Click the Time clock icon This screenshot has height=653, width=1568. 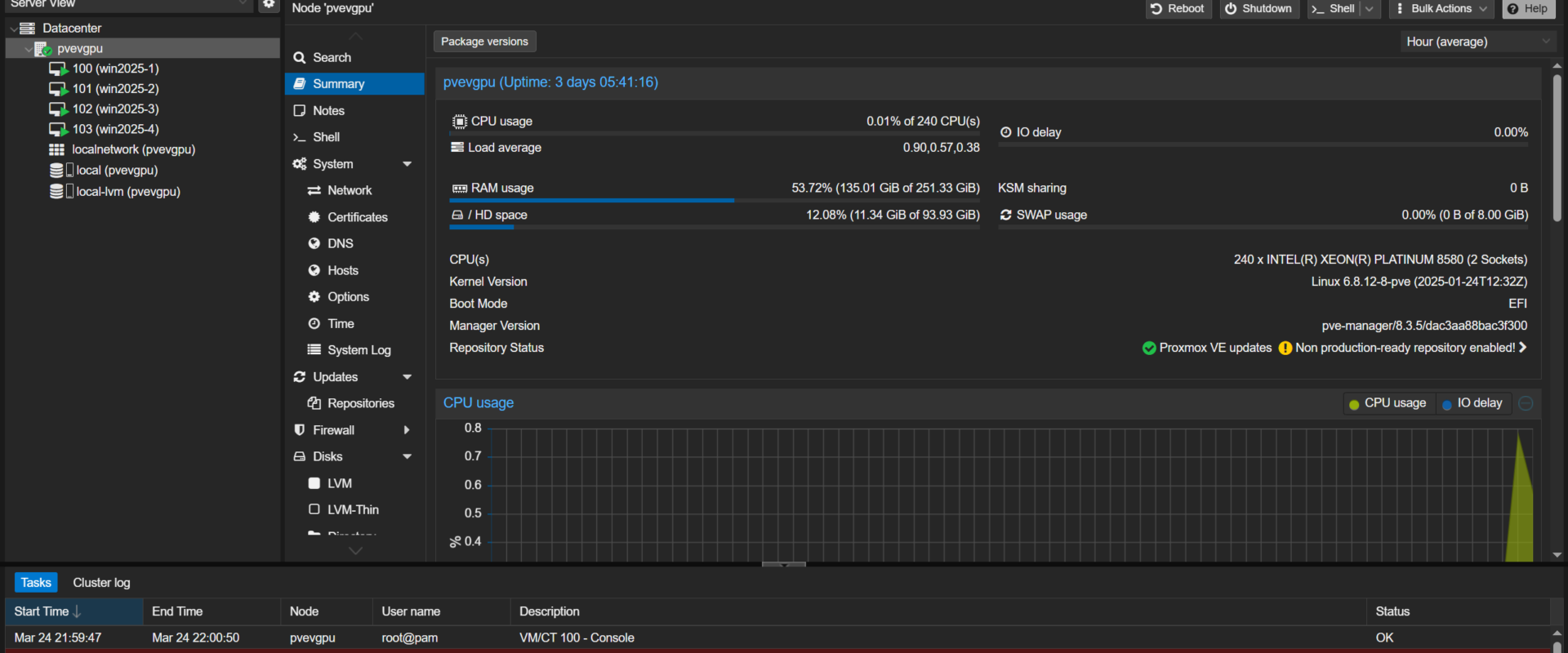[x=314, y=324]
